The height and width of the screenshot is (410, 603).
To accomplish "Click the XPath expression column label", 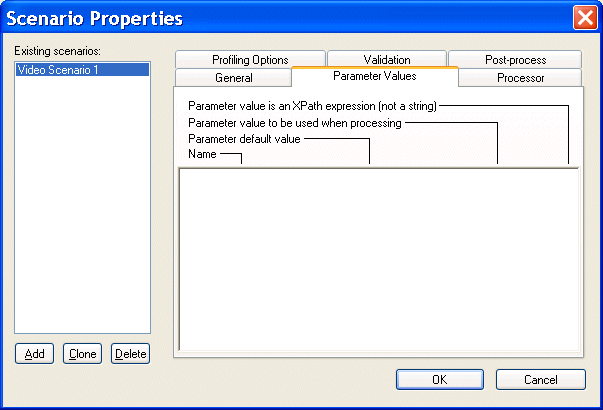I will tap(312, 106).
